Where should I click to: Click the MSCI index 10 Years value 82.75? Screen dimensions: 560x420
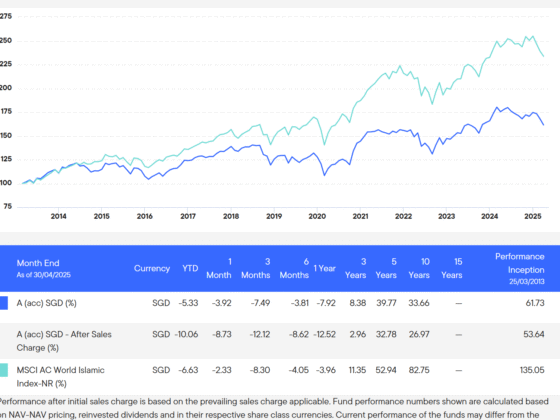pyautogui.click(x=419, y=370)
